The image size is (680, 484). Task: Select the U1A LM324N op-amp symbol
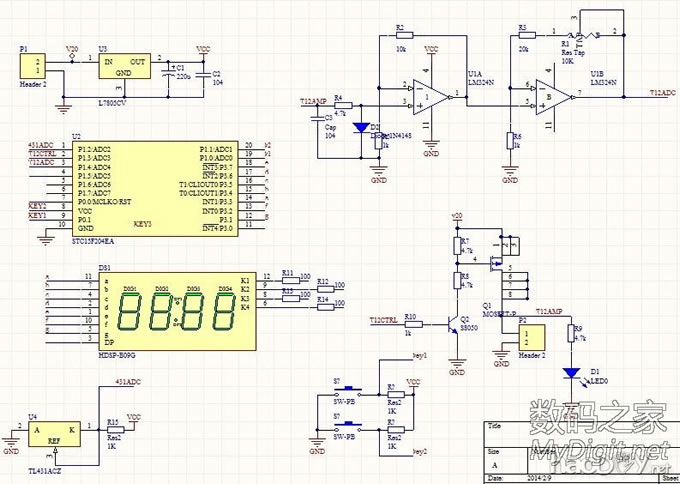click(x=432, y=94)
